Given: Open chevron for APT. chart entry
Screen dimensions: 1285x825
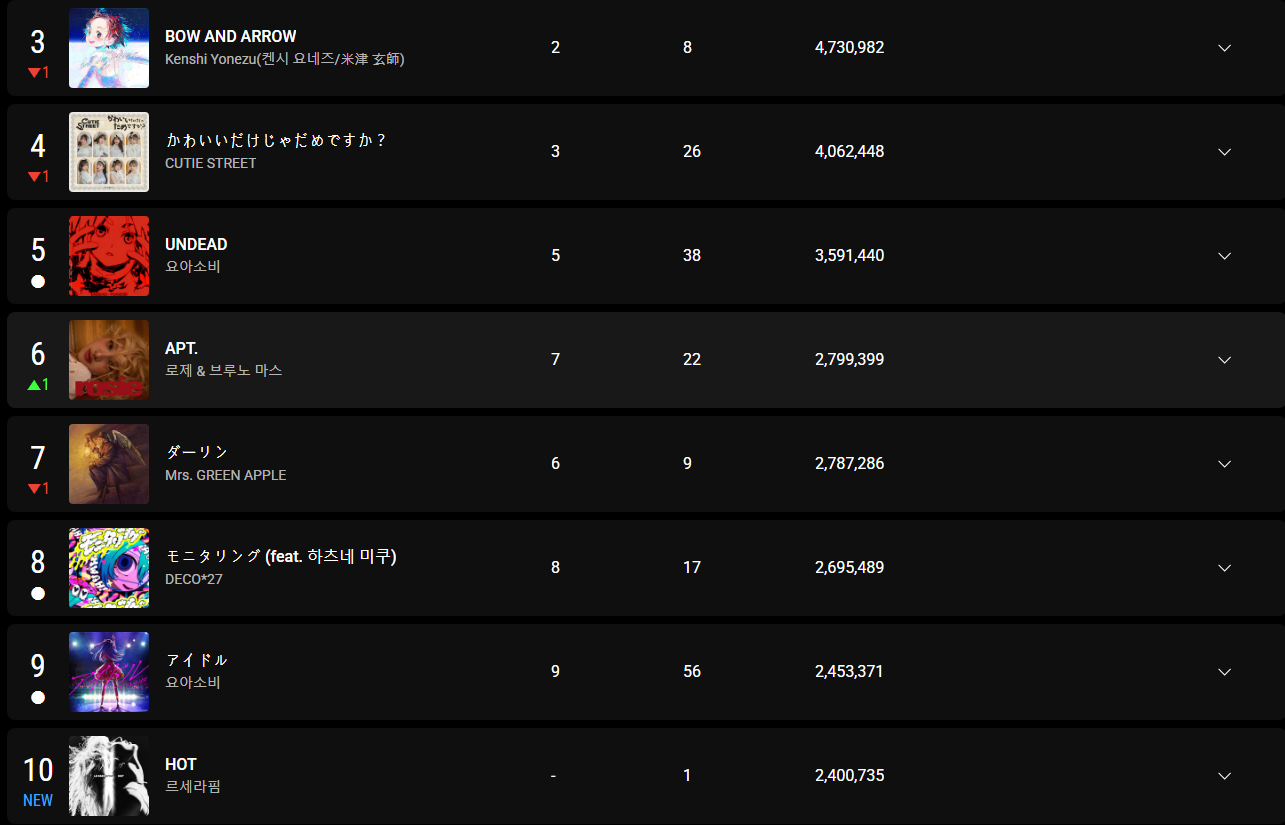Looking at the screenshot, I should [1224, 360].
